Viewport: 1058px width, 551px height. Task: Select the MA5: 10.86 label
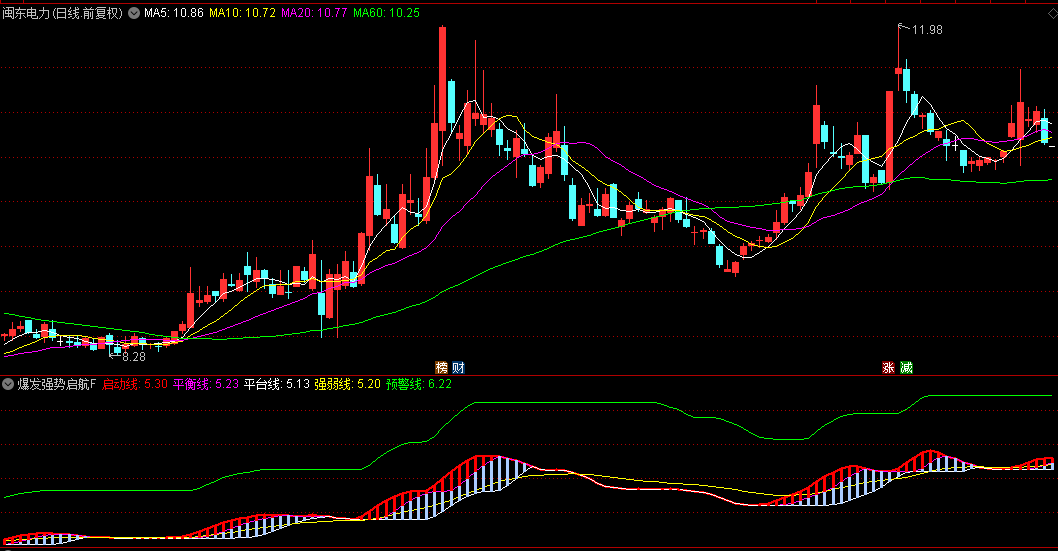pyautogui.click(x=173, y=13)
